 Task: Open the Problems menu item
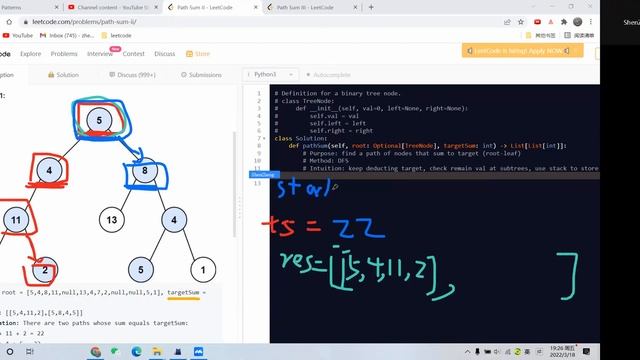pos(64,53)
